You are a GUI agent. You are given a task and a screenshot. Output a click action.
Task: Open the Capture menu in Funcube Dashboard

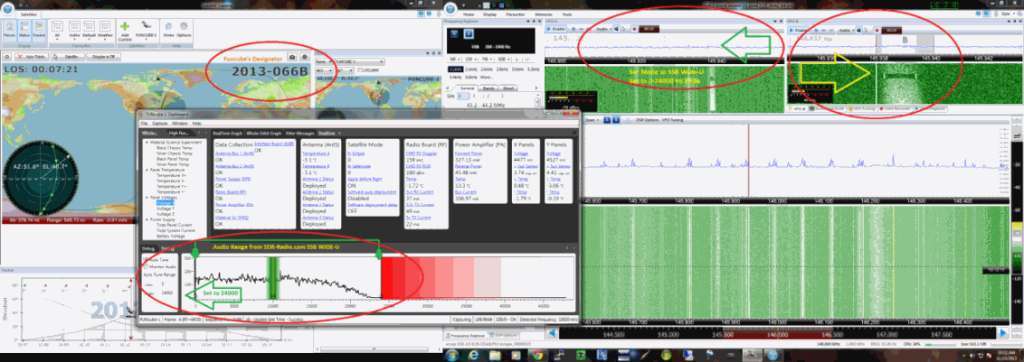pos(161,123)
